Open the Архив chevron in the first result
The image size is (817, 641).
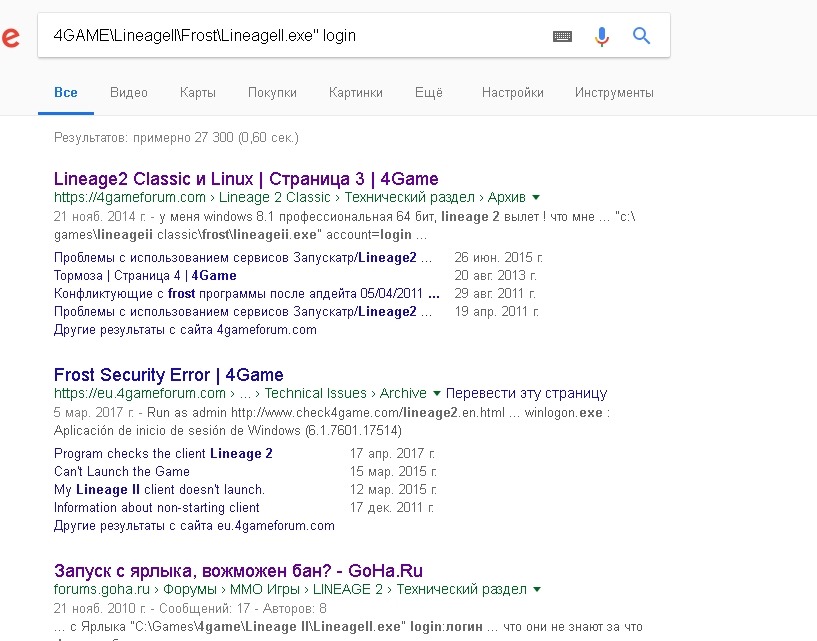pyautogui.click(x=537, y=198)
